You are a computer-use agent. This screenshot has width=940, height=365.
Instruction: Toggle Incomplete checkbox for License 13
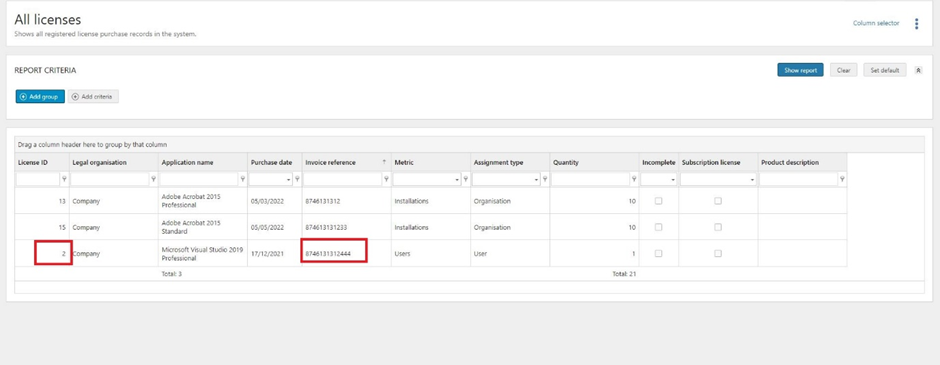point(658,201)
